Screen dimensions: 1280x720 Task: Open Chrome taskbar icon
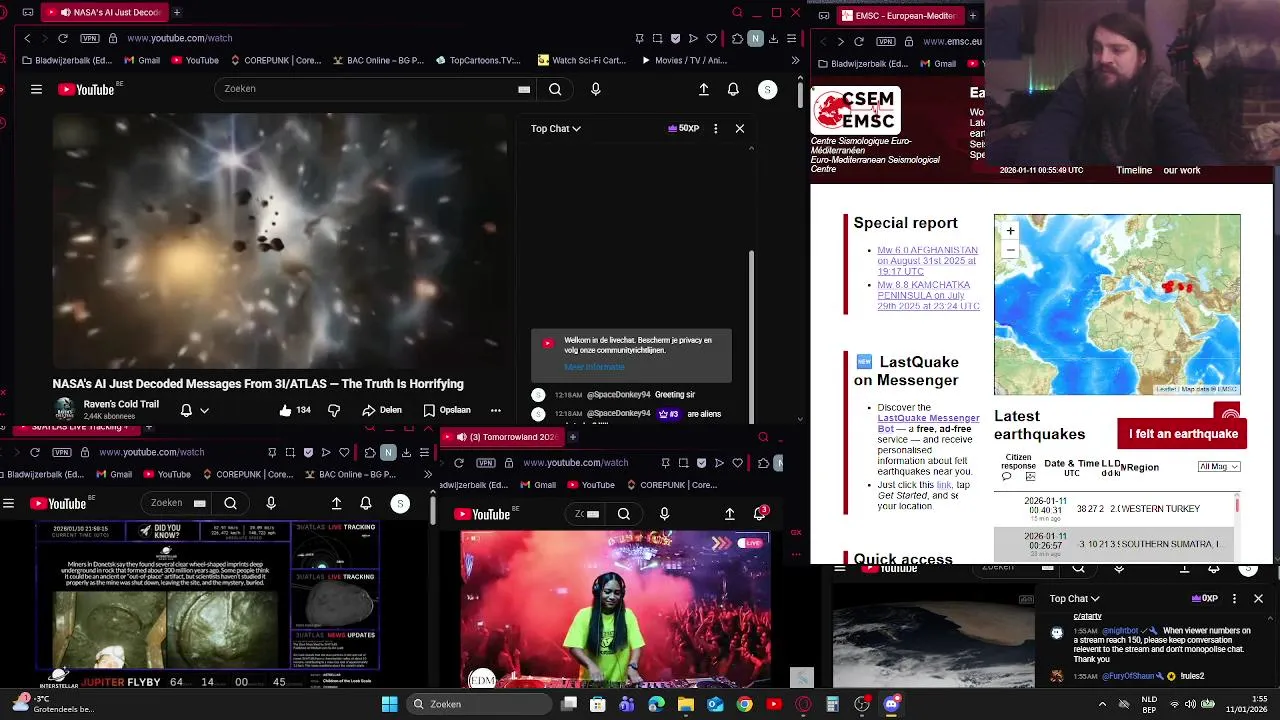click(744, 704)
